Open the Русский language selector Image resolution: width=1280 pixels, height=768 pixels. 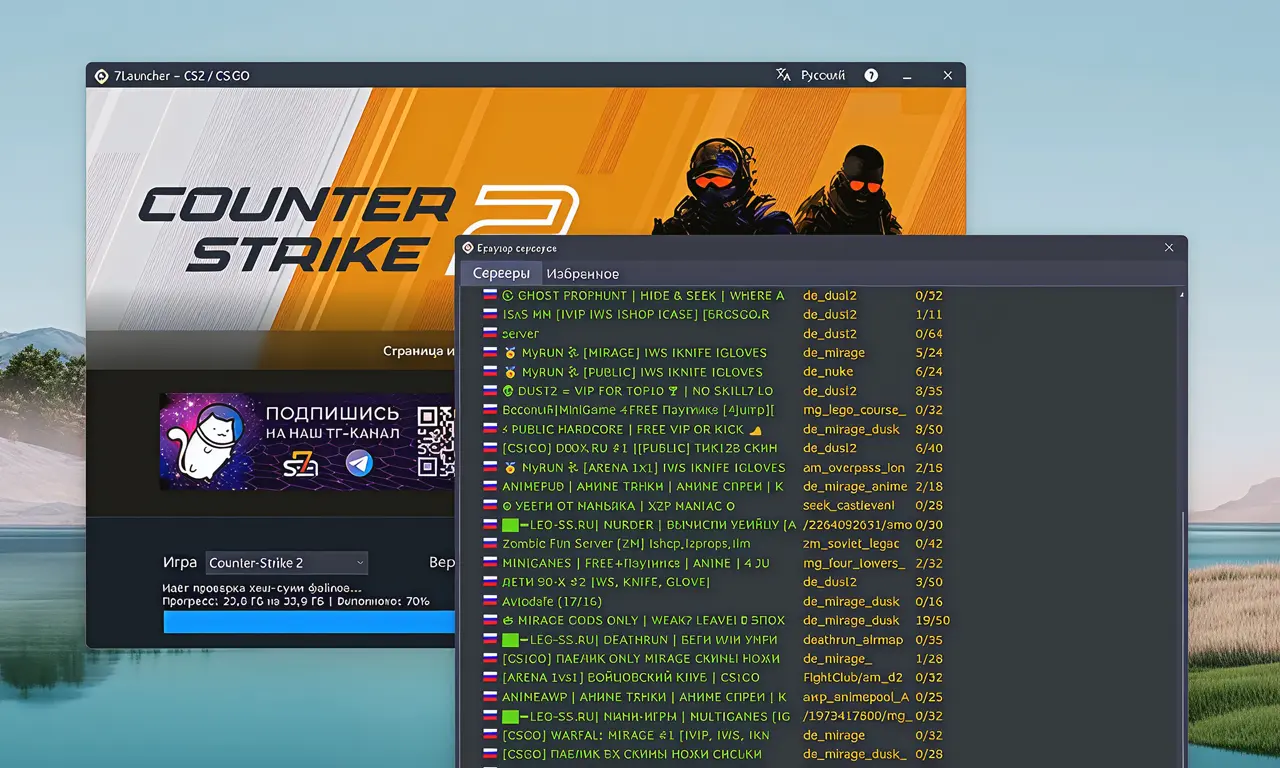click(x=822, y=75)
